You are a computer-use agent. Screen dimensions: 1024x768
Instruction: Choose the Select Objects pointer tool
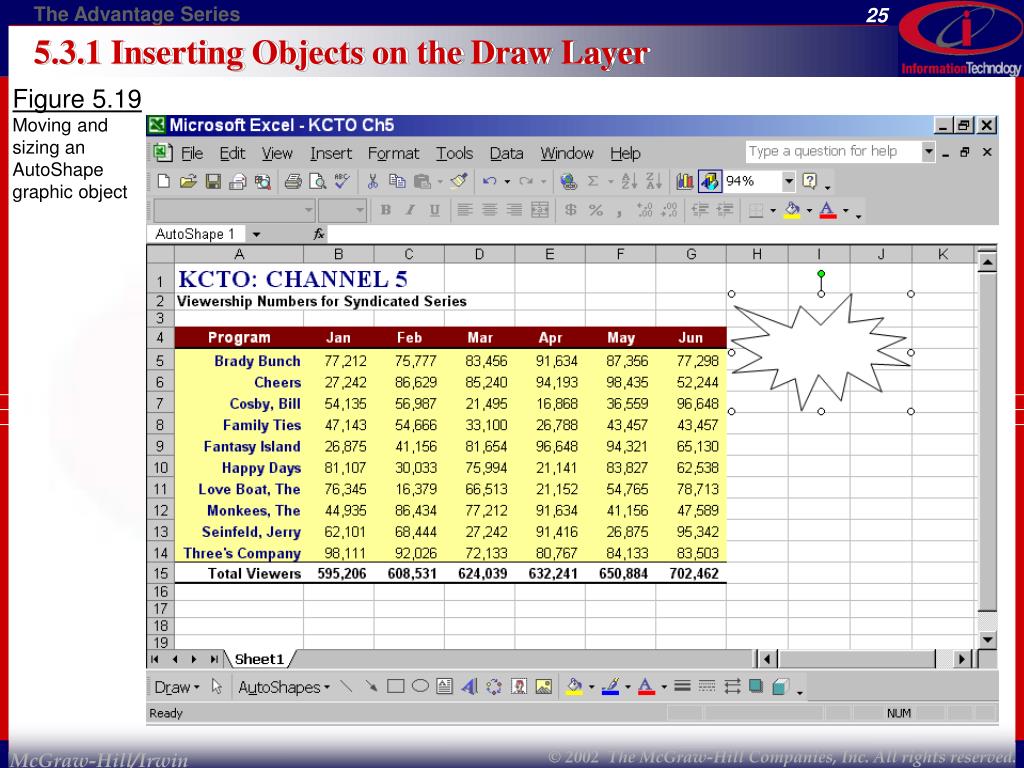[217, 686]
